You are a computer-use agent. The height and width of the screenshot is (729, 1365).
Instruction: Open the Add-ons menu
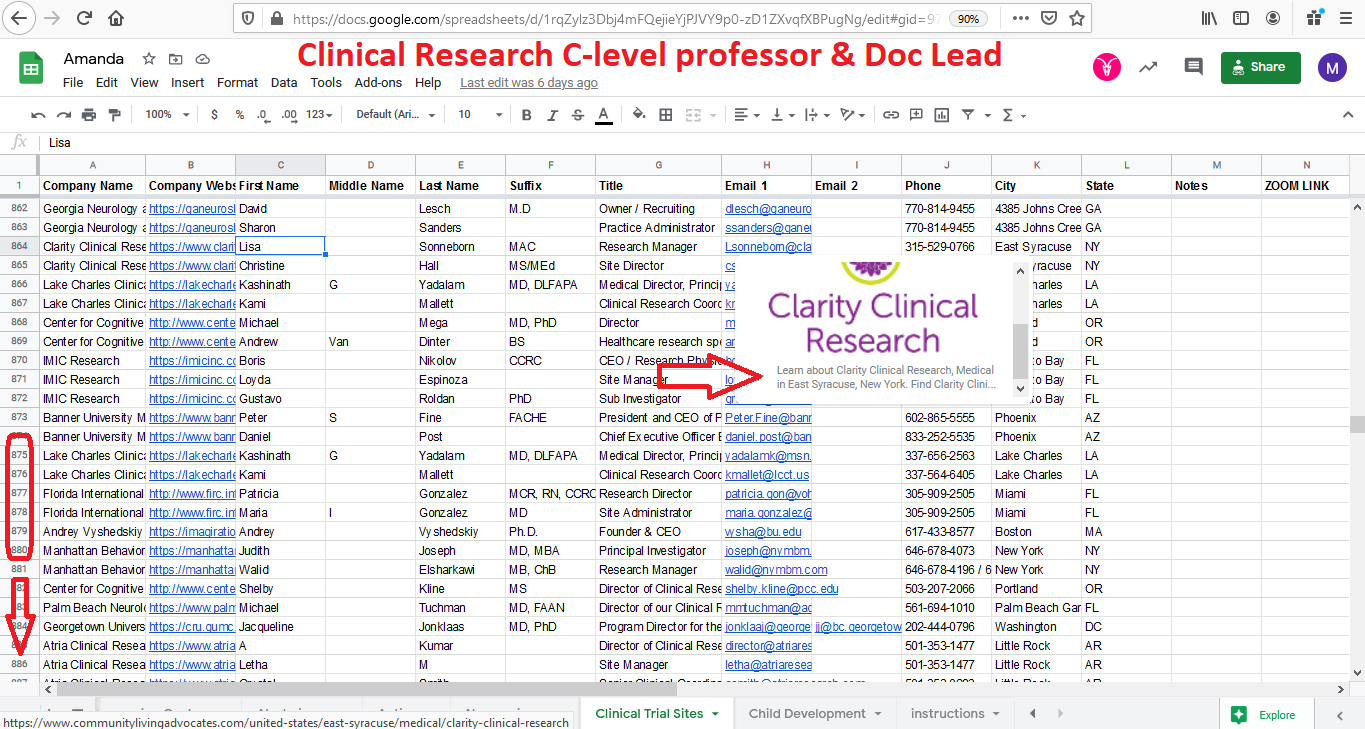378,83
